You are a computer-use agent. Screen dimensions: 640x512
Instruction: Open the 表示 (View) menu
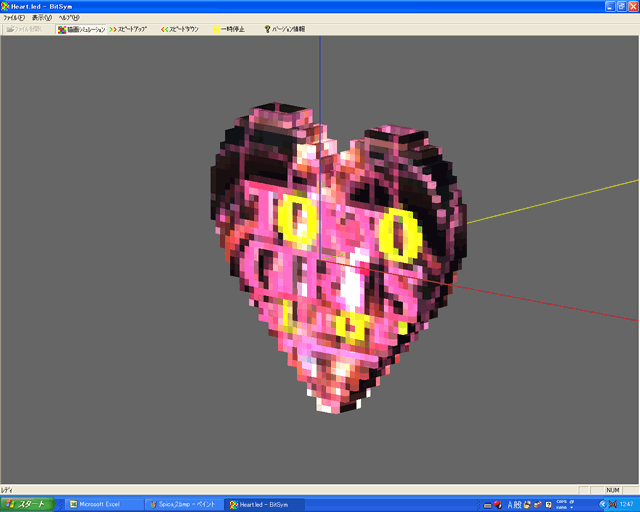pos(41,18)
